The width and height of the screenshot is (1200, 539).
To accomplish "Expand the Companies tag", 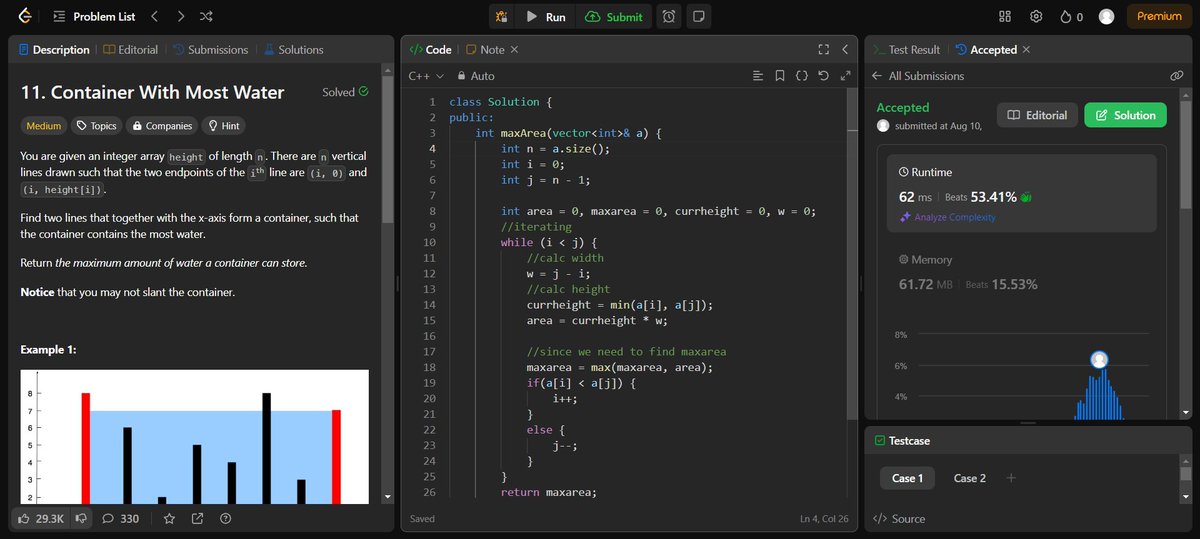I will click(x=162, y=126).
